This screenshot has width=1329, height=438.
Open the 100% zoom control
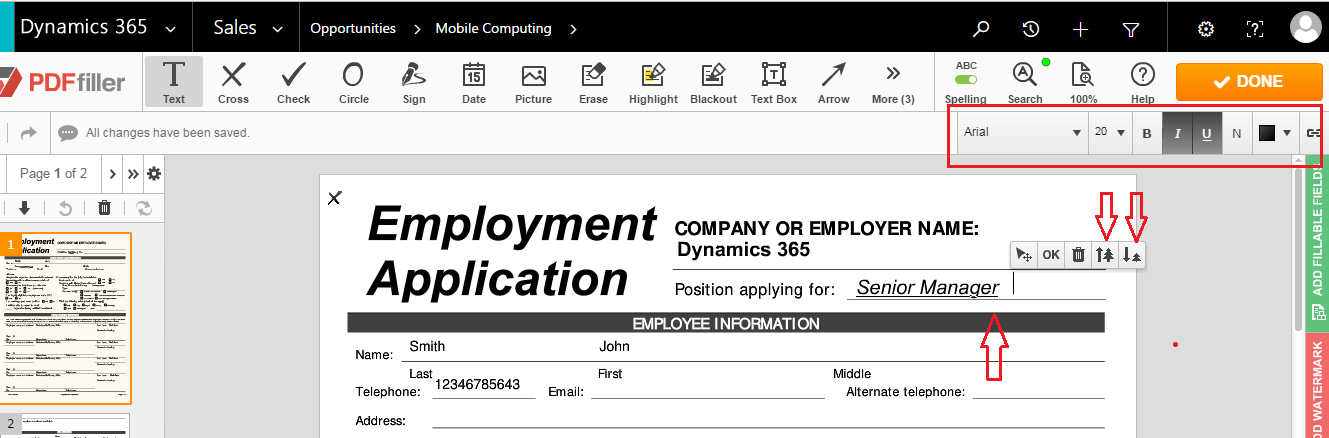coord(1083,81)
